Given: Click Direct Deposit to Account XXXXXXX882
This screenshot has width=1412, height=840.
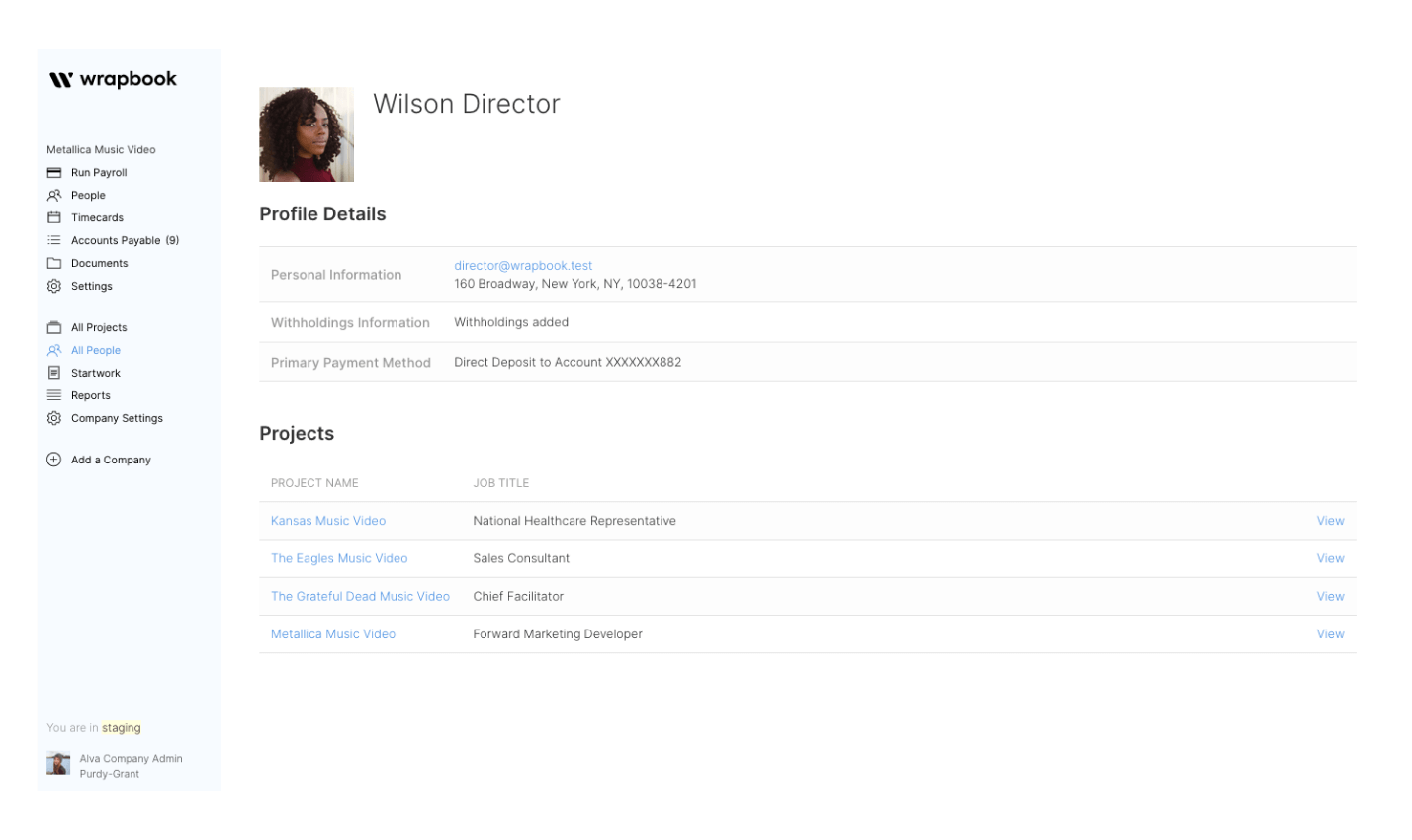Looking at the screenshot, I should [x=568, y=363].
